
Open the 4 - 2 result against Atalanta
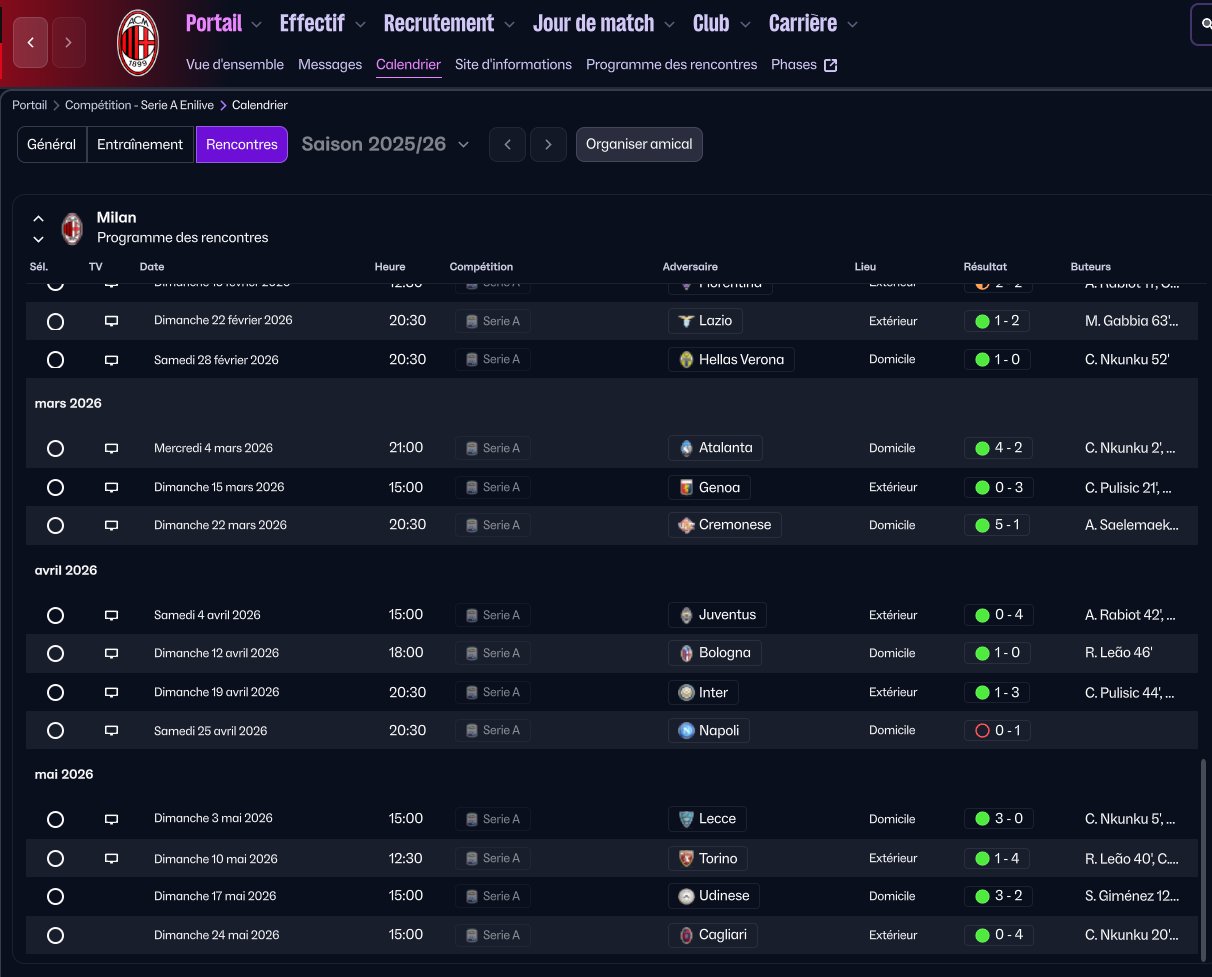[x=997, y=448]
